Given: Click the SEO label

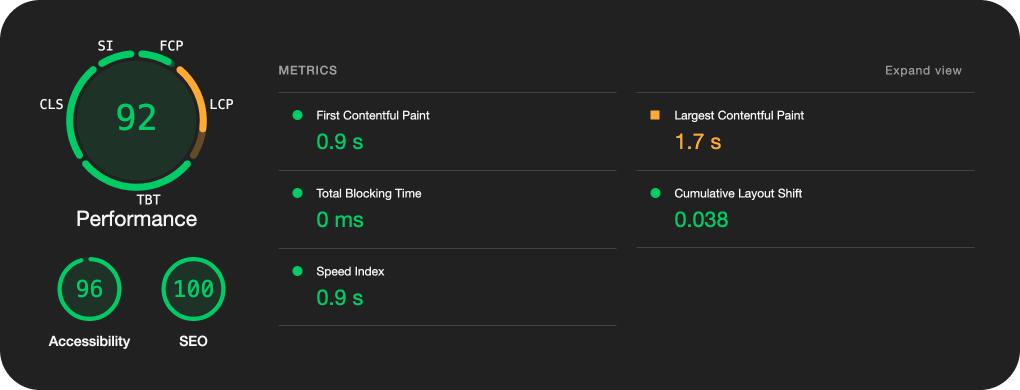Looking at the screenshot, I should click(x=193, y=341).
